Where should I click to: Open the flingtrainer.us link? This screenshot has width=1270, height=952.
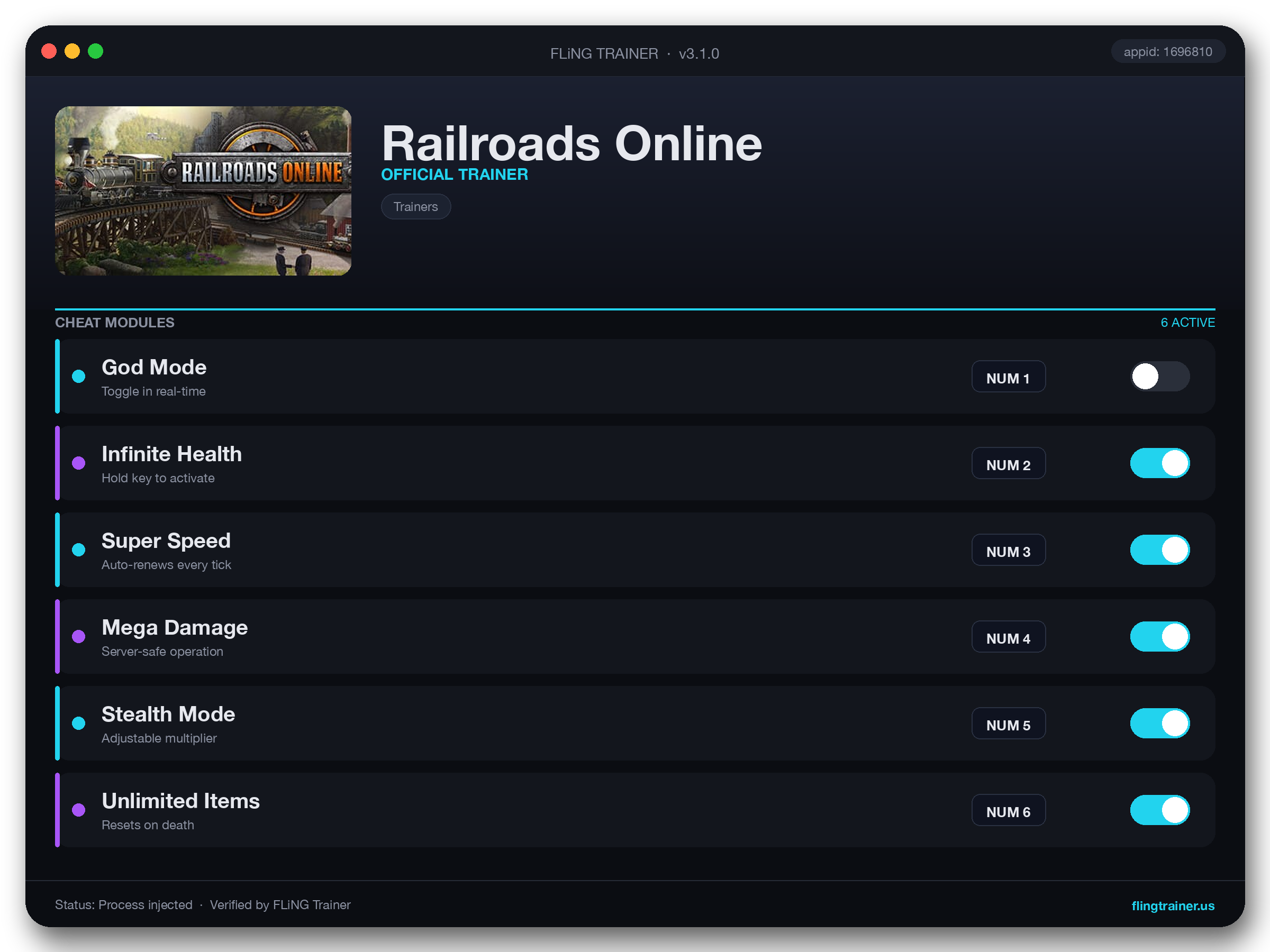[1173, 905]
